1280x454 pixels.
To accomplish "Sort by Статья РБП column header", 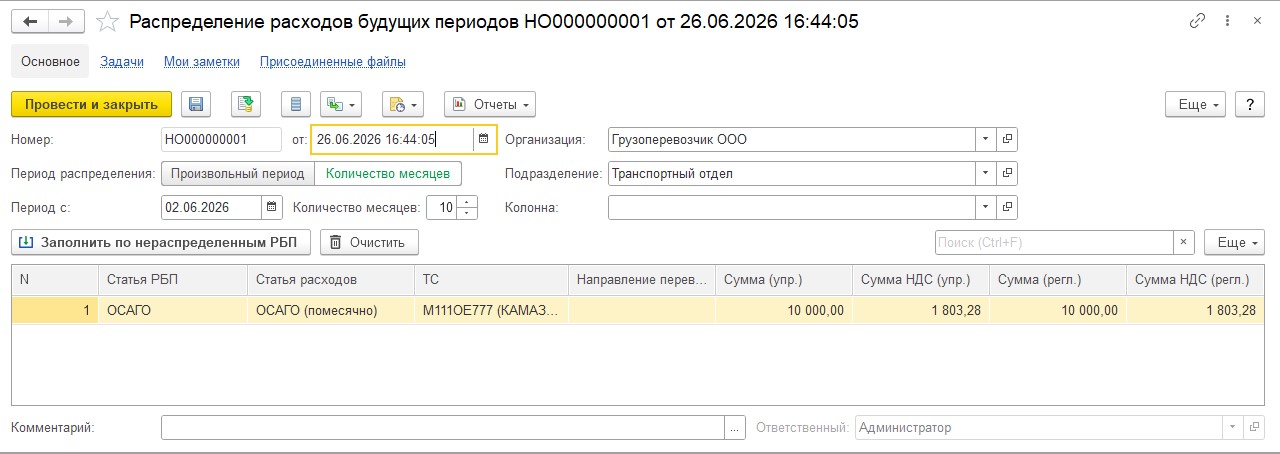I will [172, 280].
